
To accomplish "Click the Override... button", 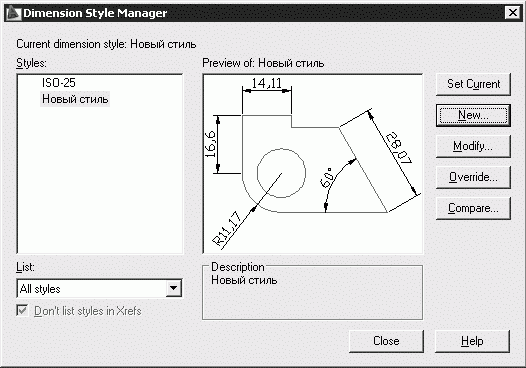I will 473,177.
